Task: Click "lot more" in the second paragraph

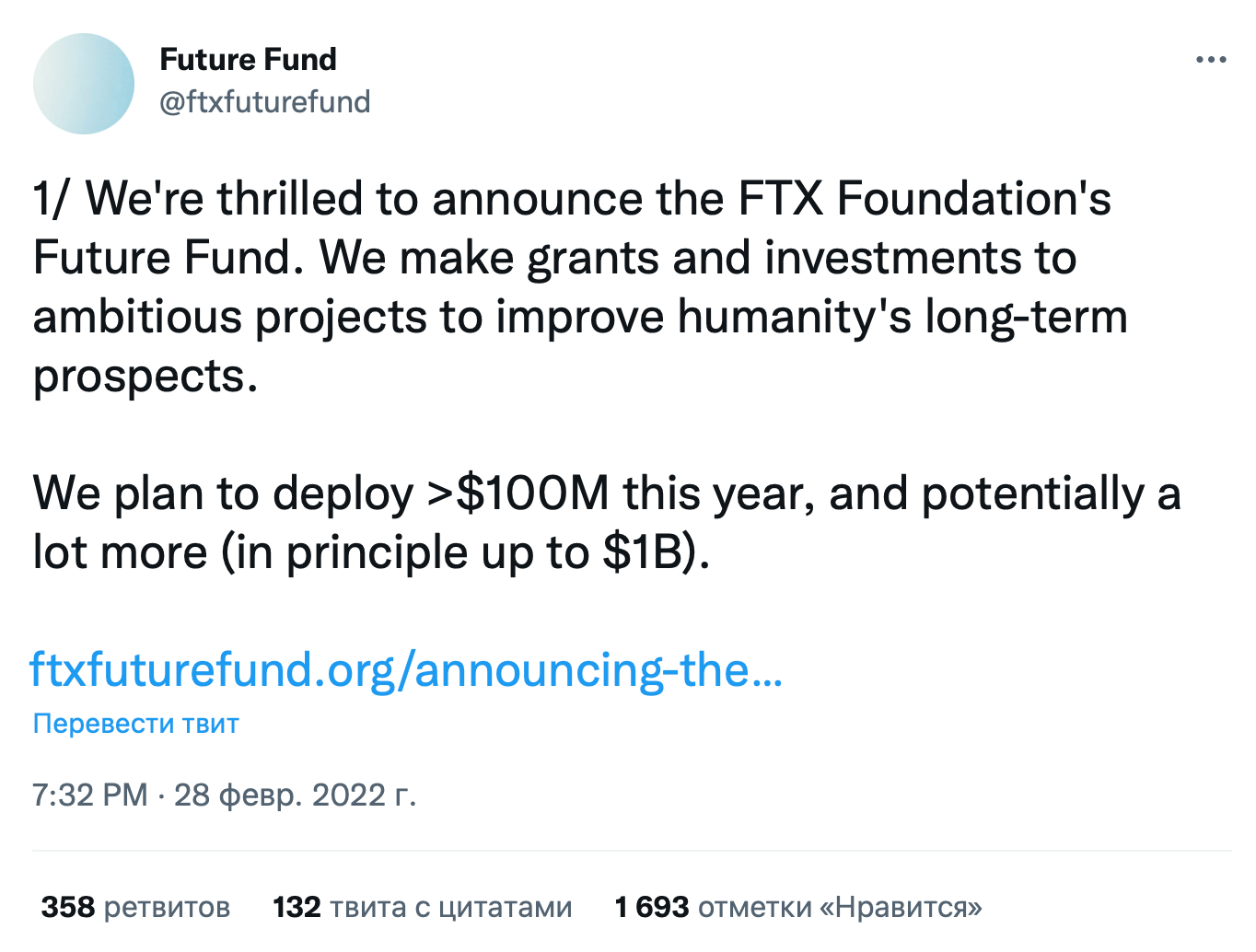Action: point(120,552)
